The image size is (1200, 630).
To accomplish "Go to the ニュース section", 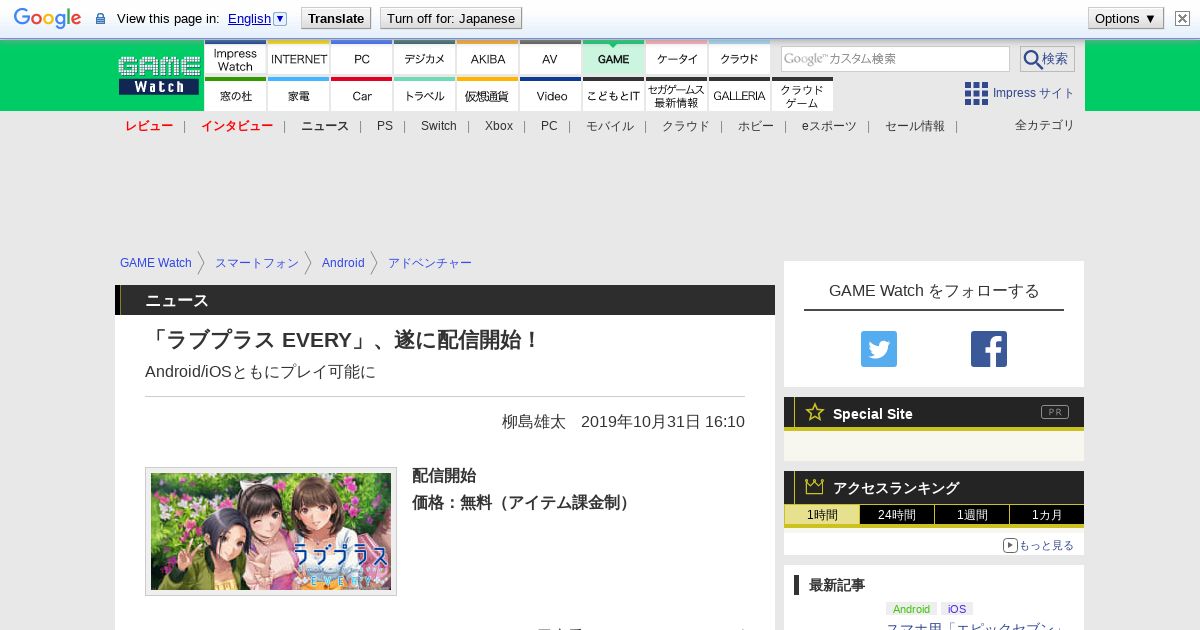I will click(325, 126).
